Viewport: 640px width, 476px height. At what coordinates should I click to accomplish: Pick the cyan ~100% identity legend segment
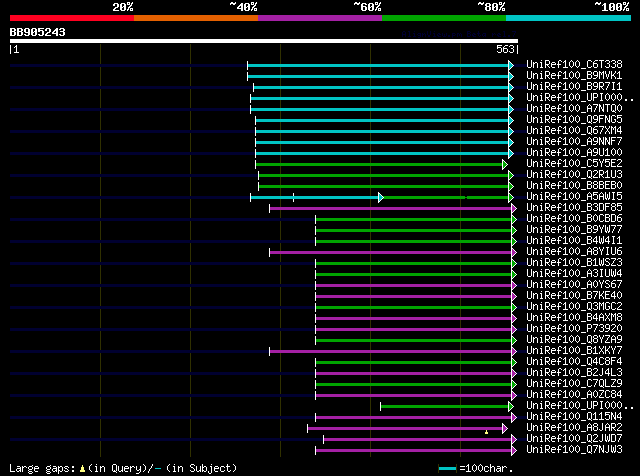[x=569, y=18]
